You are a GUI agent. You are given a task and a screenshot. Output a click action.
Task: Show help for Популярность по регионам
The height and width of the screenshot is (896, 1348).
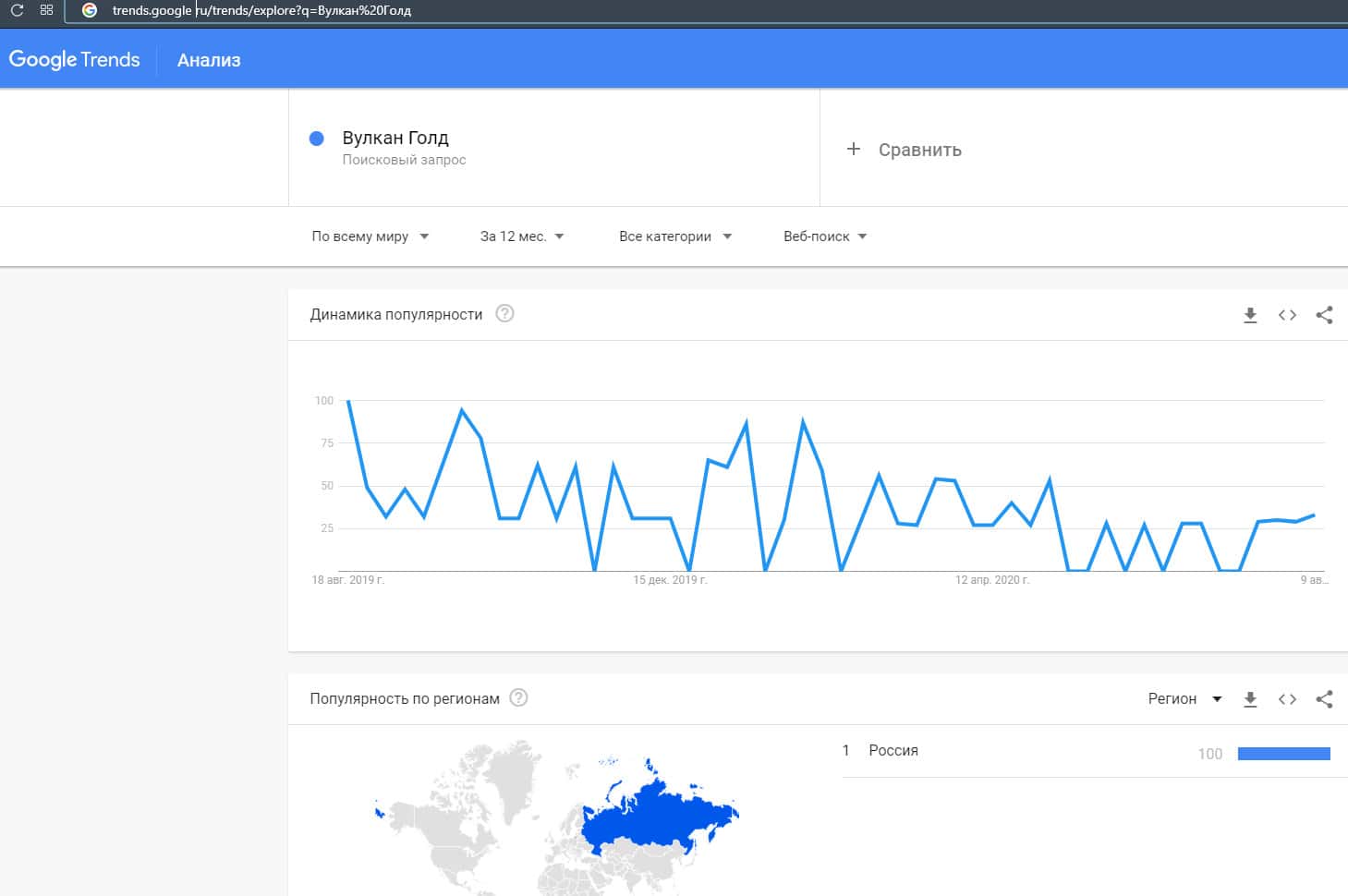(519, 698)
